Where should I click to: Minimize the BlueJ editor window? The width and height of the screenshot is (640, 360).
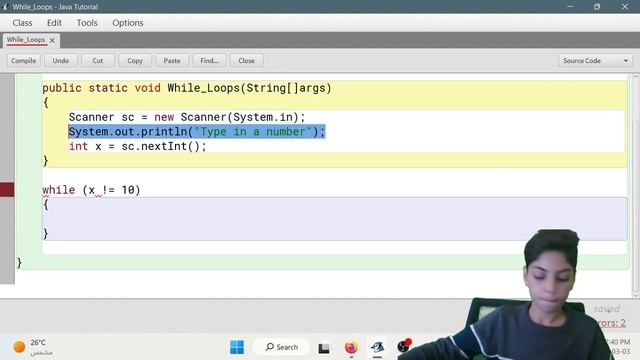tap(570, 7)
